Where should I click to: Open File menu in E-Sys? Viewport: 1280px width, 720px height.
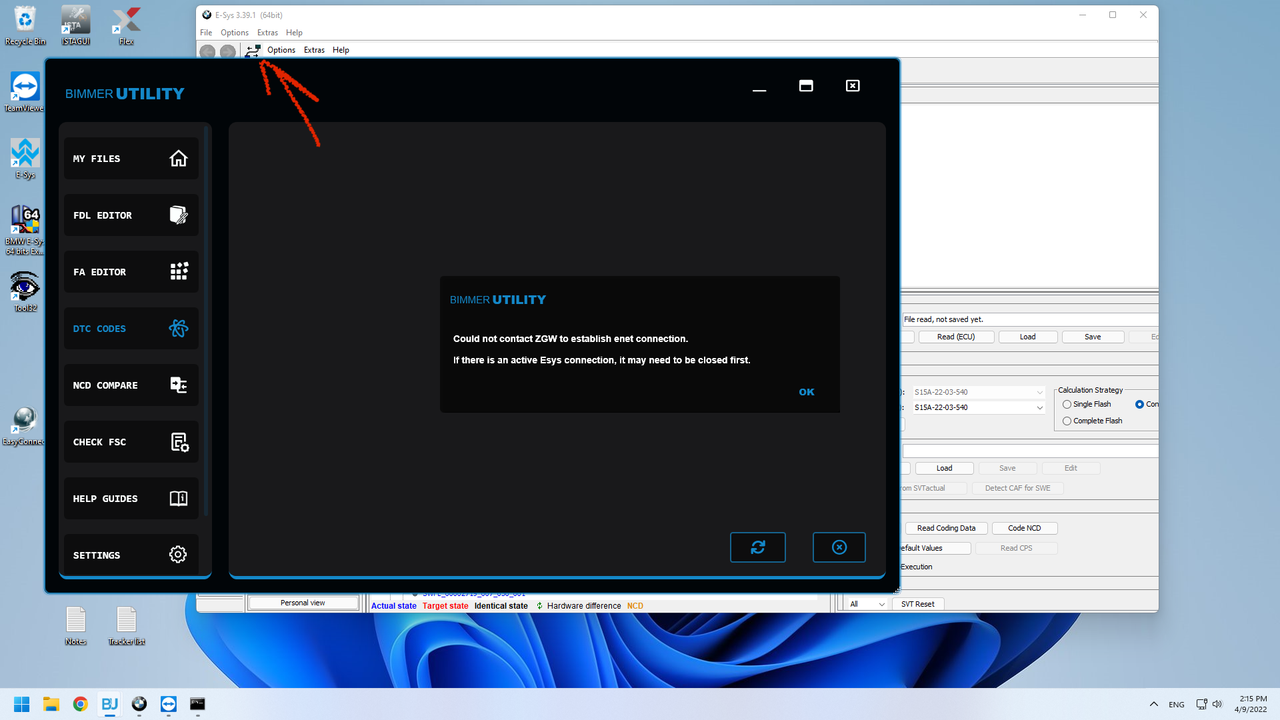(206, 33)
